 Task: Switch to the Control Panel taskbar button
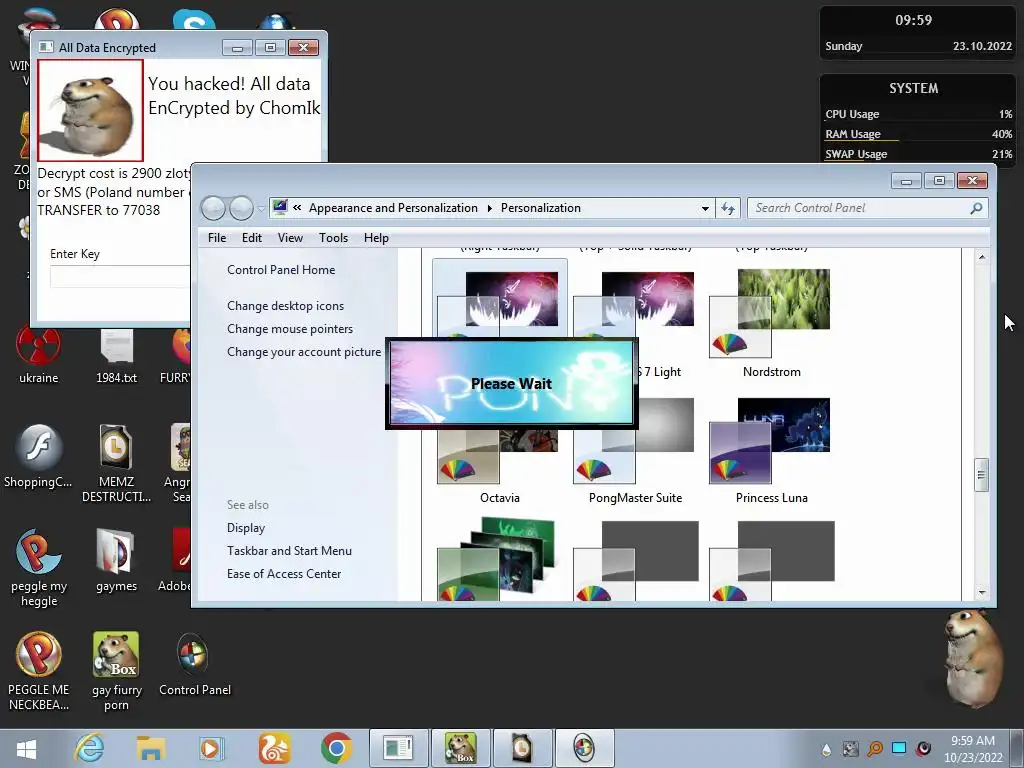click(584, 748)
